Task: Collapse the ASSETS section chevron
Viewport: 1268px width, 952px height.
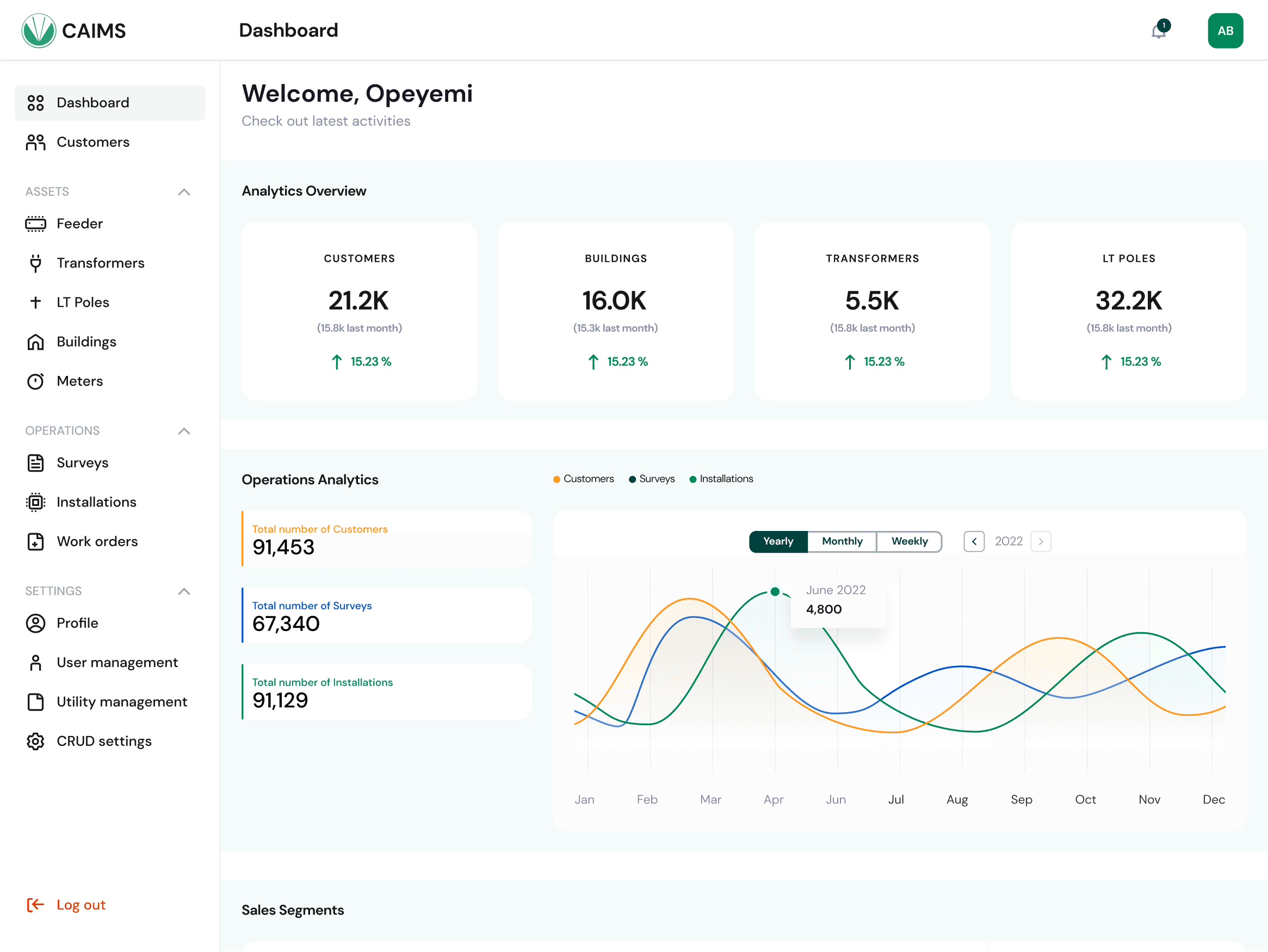Action: (x=184, y=192)
